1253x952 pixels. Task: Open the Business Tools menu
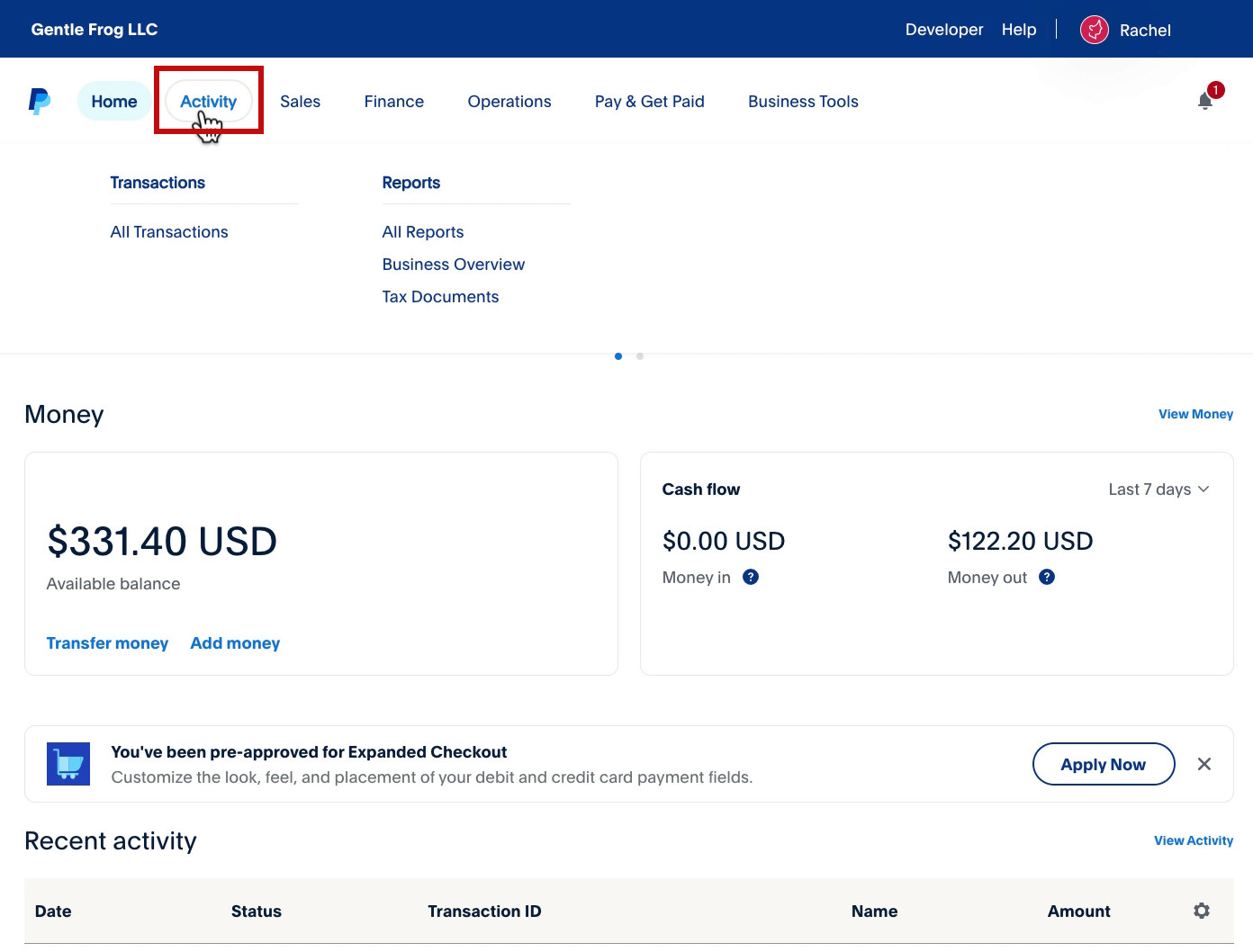(803, 102)
